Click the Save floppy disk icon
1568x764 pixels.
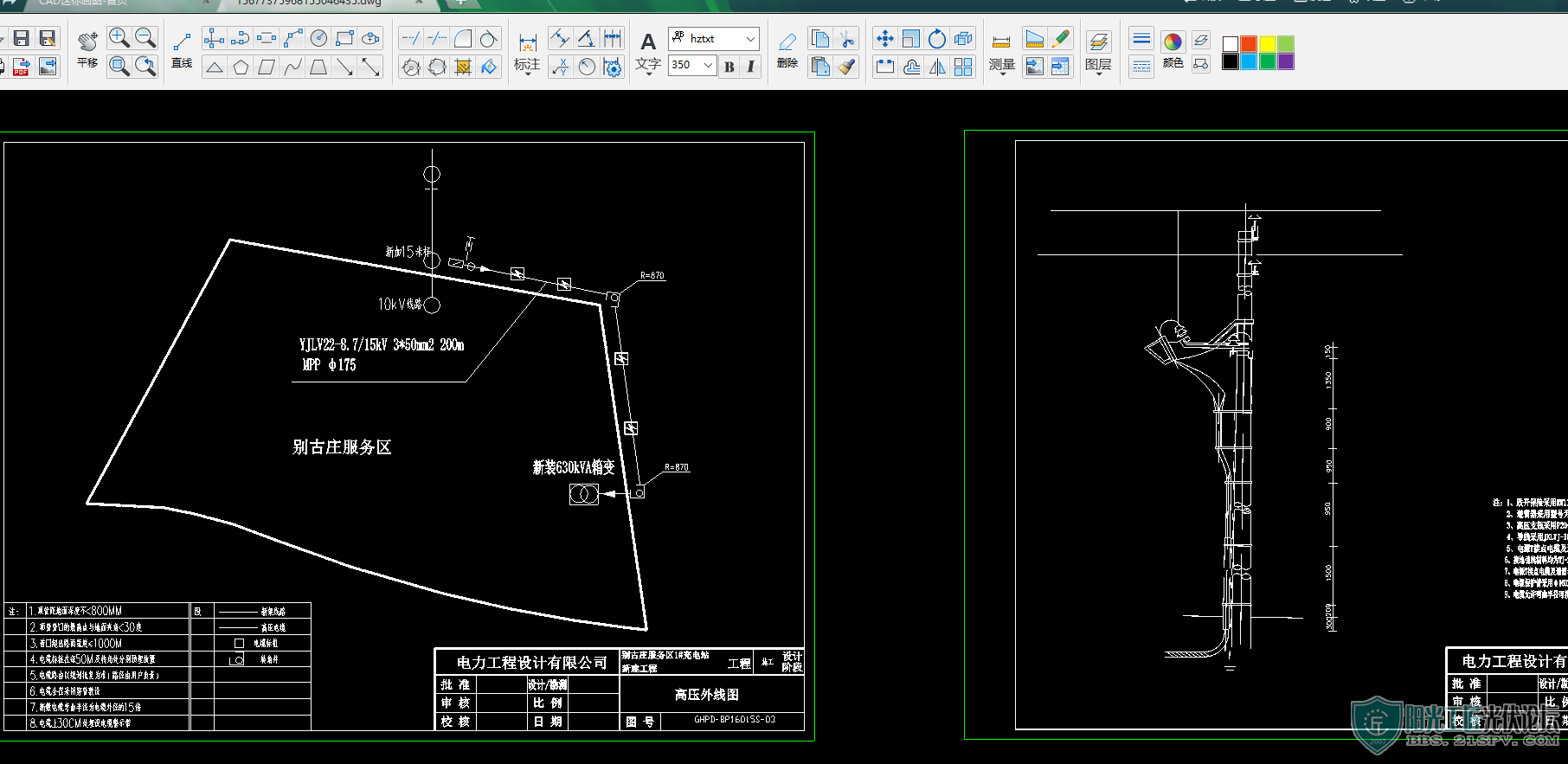22,38
